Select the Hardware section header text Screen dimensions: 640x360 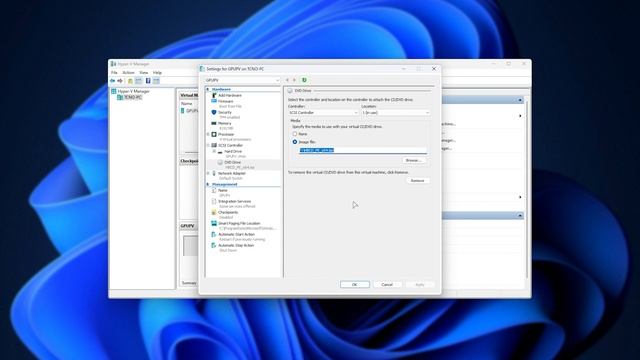[221, 89]
